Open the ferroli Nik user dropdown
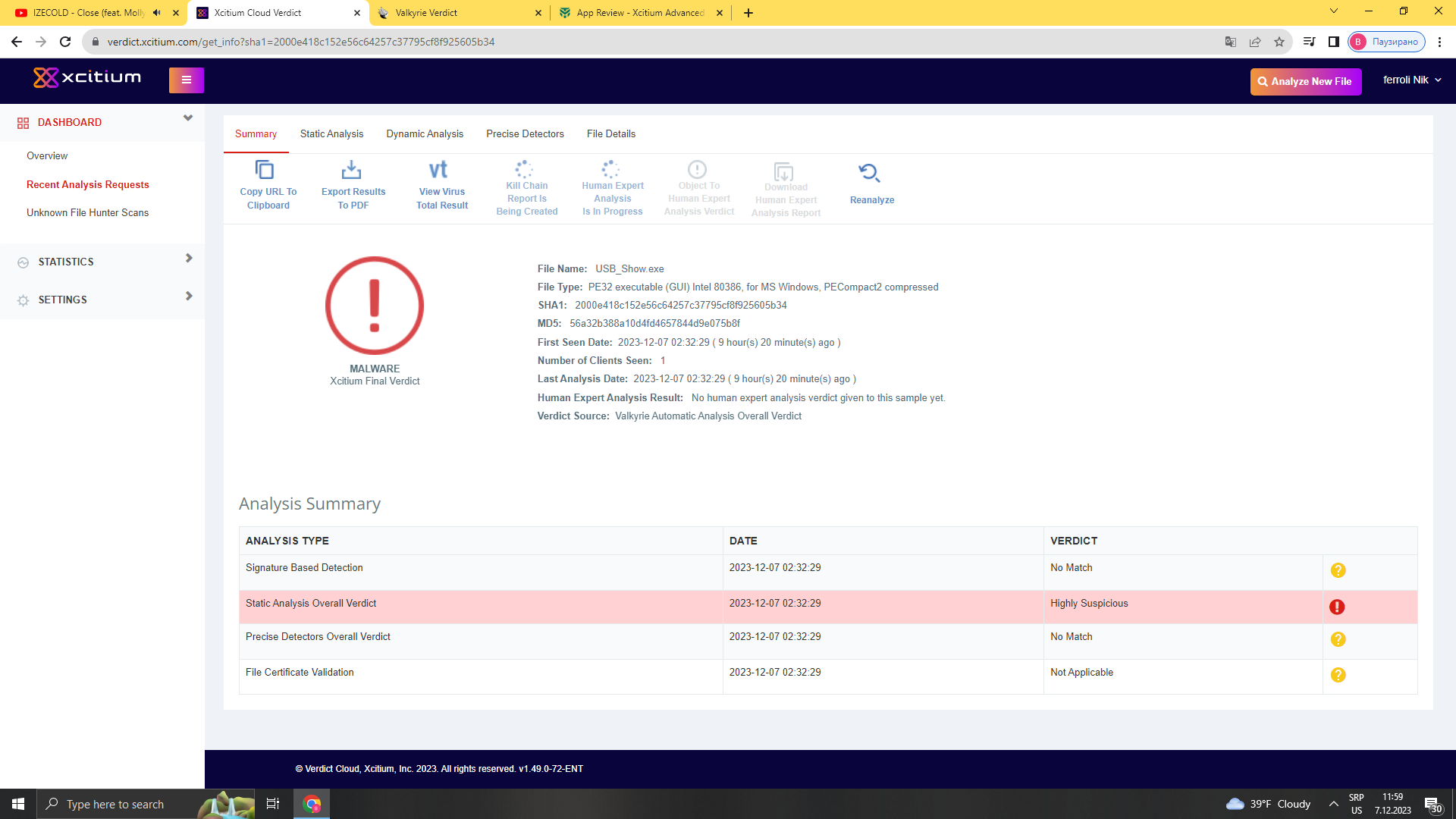The height and width of the screenshot is (819, 1456). click(x=1412, y=80)
